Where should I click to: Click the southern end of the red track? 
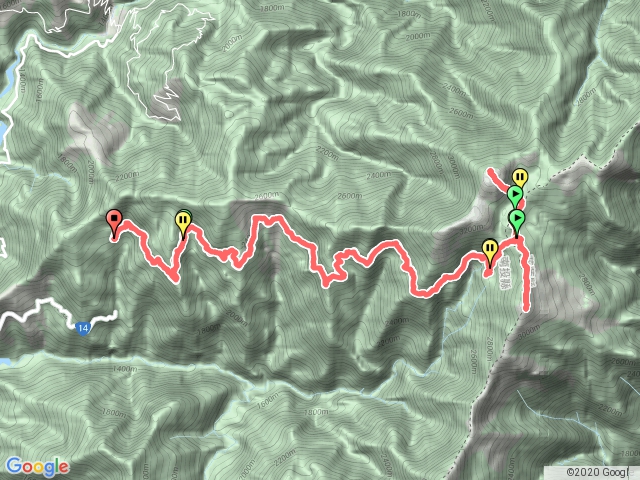click(527, 307)
